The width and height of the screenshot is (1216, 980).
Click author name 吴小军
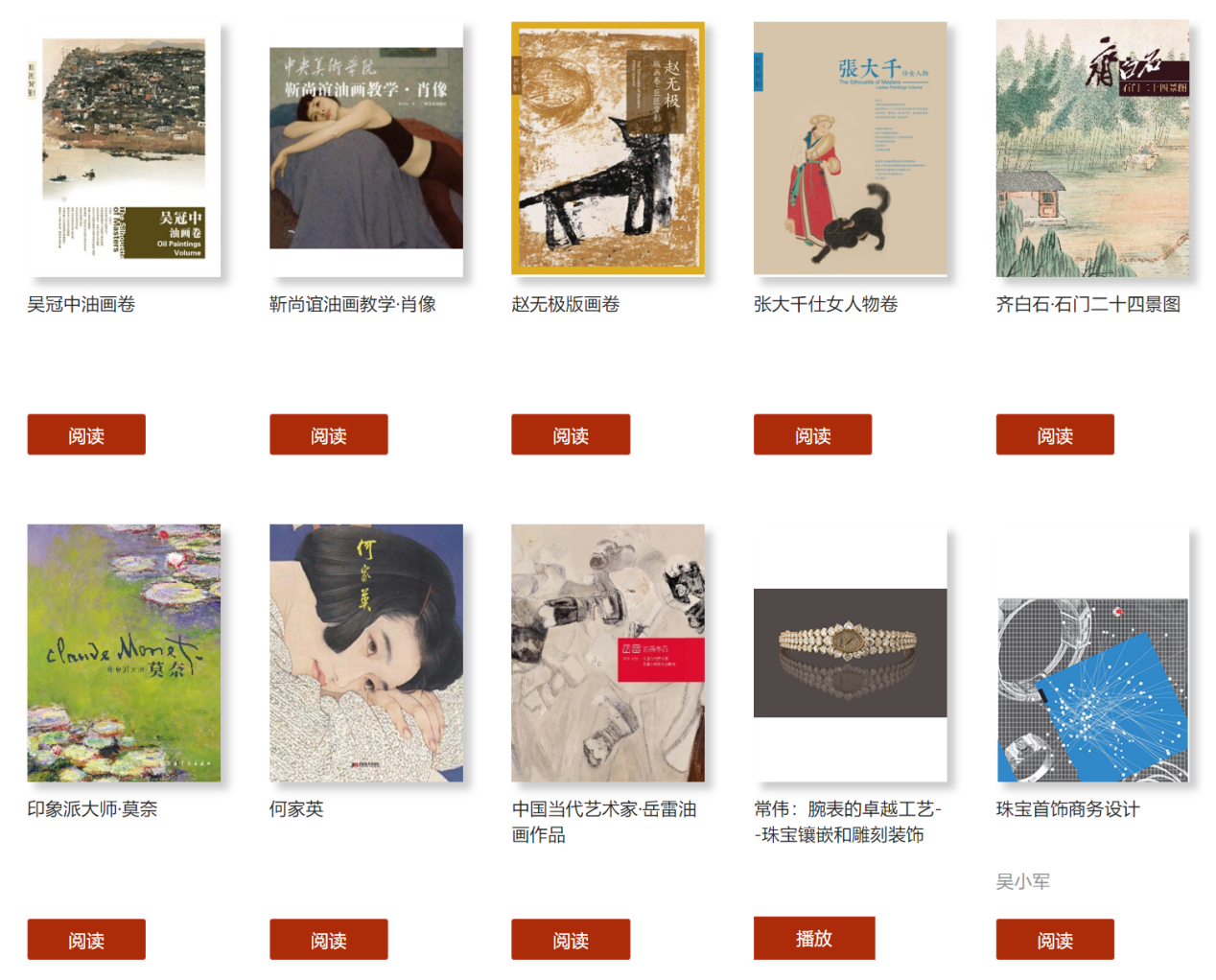(x=1023, y=881)
